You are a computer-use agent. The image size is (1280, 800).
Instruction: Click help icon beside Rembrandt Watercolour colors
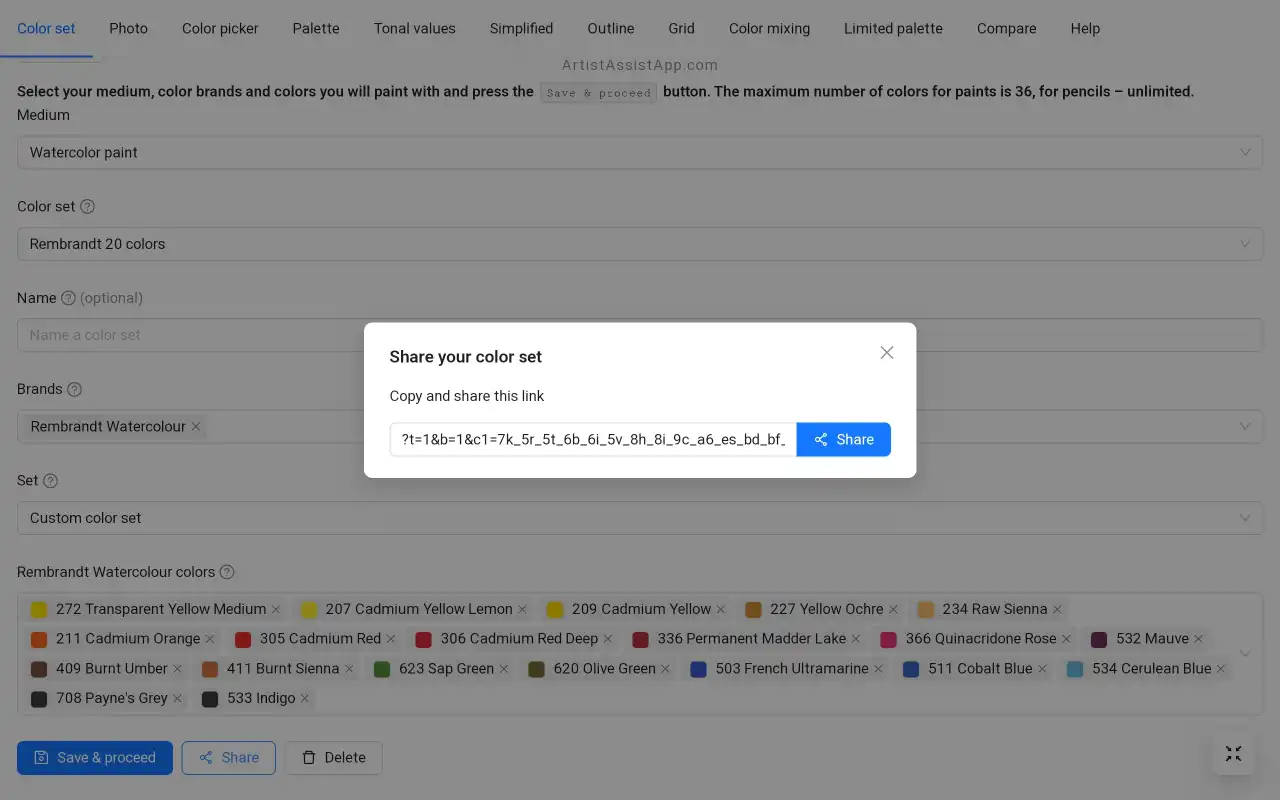coord(227,572)
